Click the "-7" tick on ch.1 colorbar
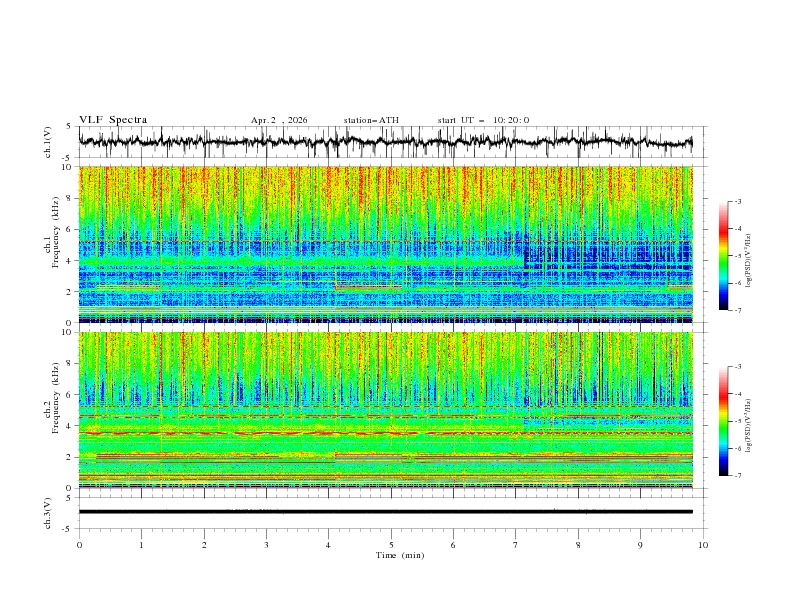 737,310
